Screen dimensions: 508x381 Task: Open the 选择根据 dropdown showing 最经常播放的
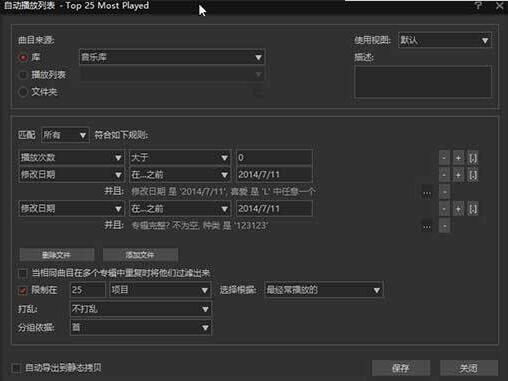324,290
